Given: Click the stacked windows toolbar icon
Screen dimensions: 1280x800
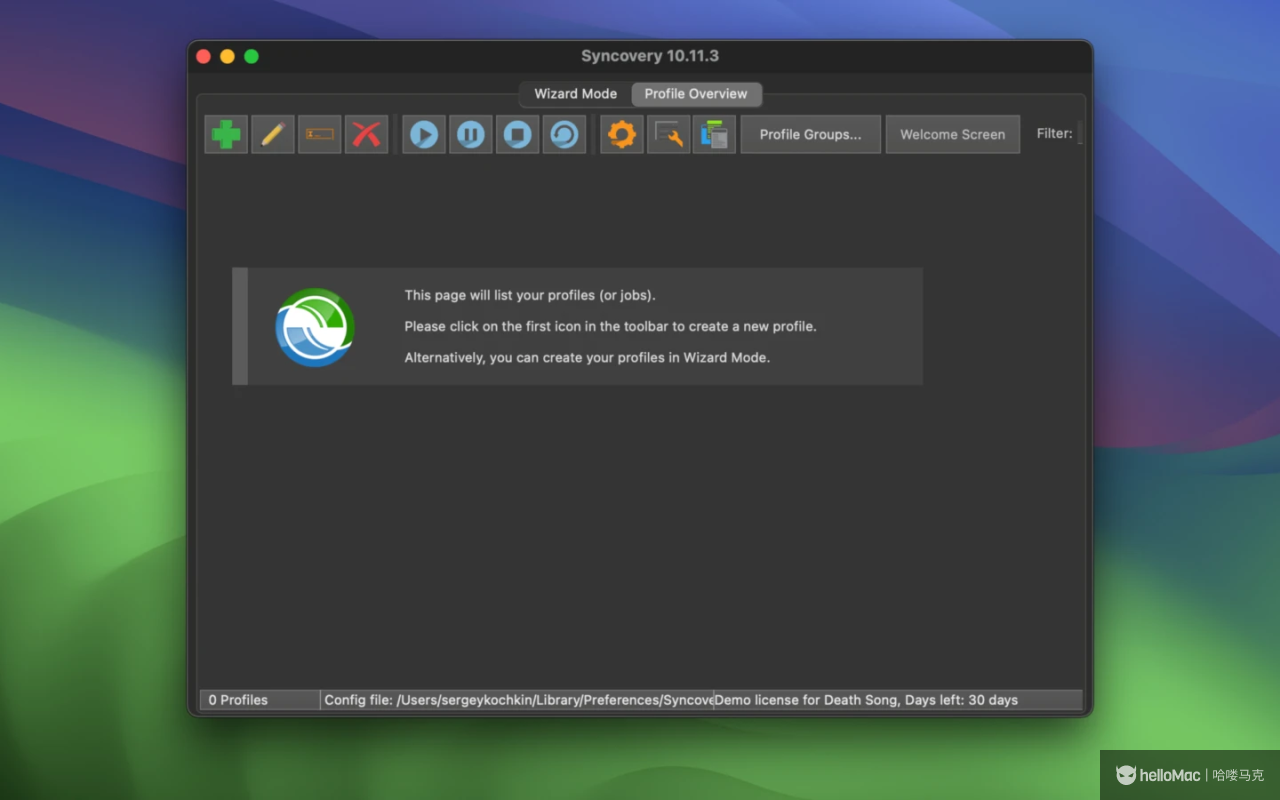Looking at the screenshot, I should tap(714, 134).
